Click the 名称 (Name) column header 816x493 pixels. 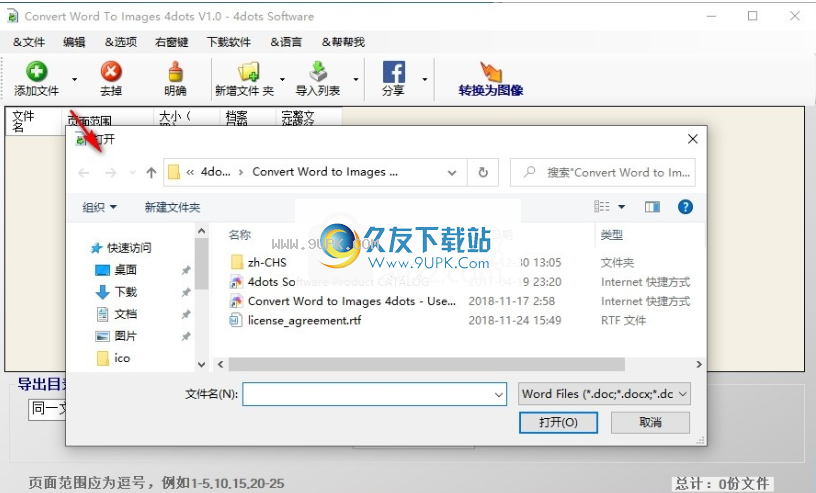(239, 235)
